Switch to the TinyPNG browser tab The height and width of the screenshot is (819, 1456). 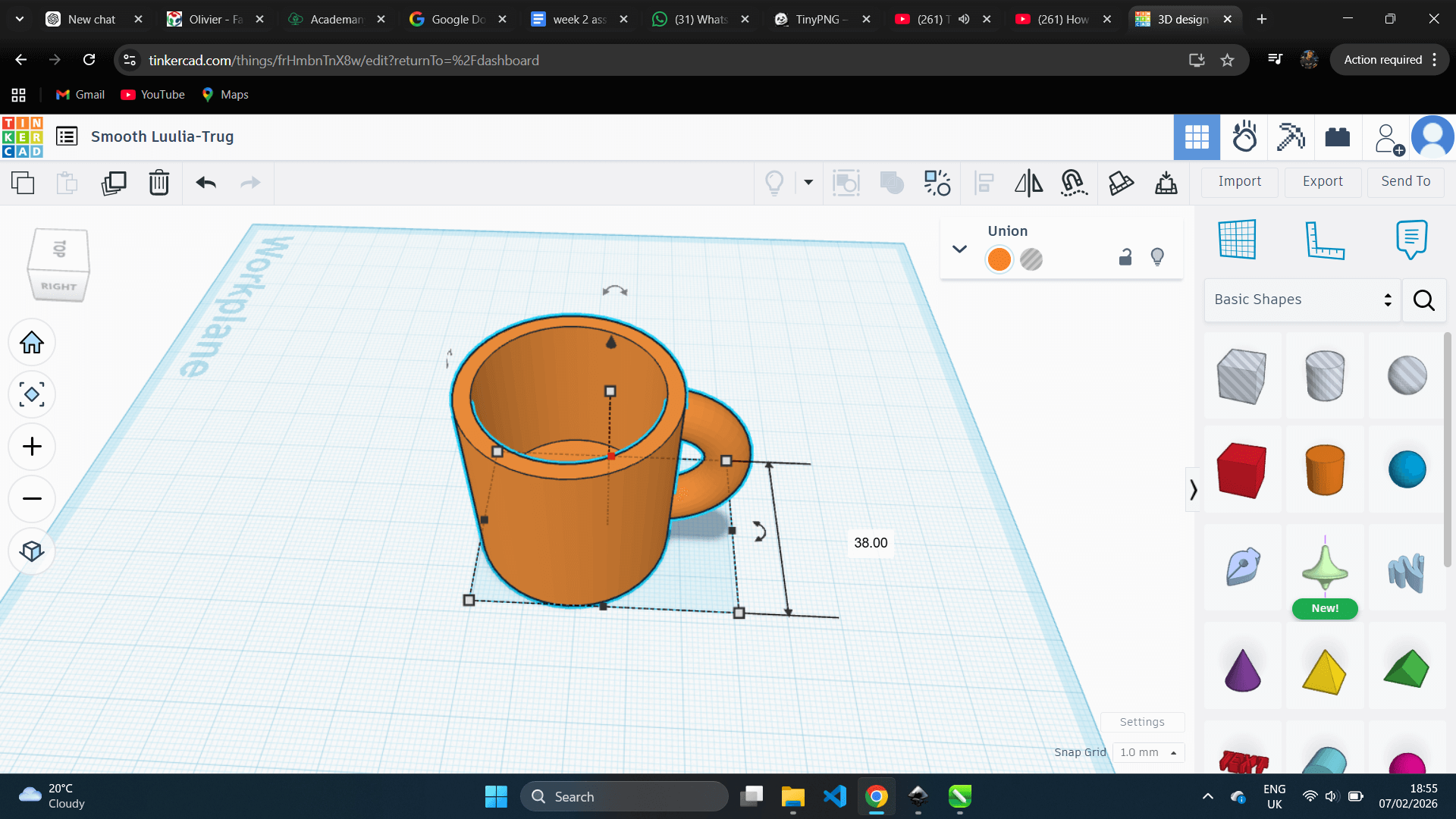819,19
